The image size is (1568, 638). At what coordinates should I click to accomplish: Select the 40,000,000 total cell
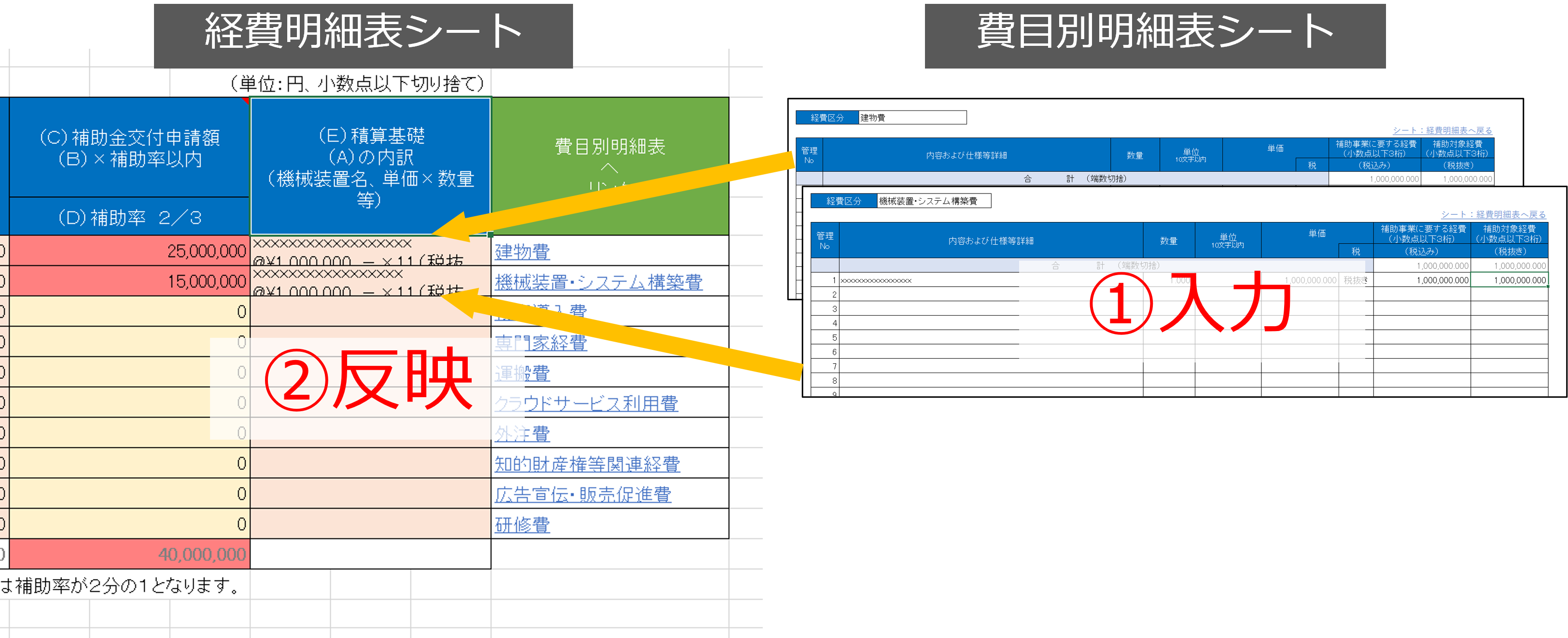point(129,554)
